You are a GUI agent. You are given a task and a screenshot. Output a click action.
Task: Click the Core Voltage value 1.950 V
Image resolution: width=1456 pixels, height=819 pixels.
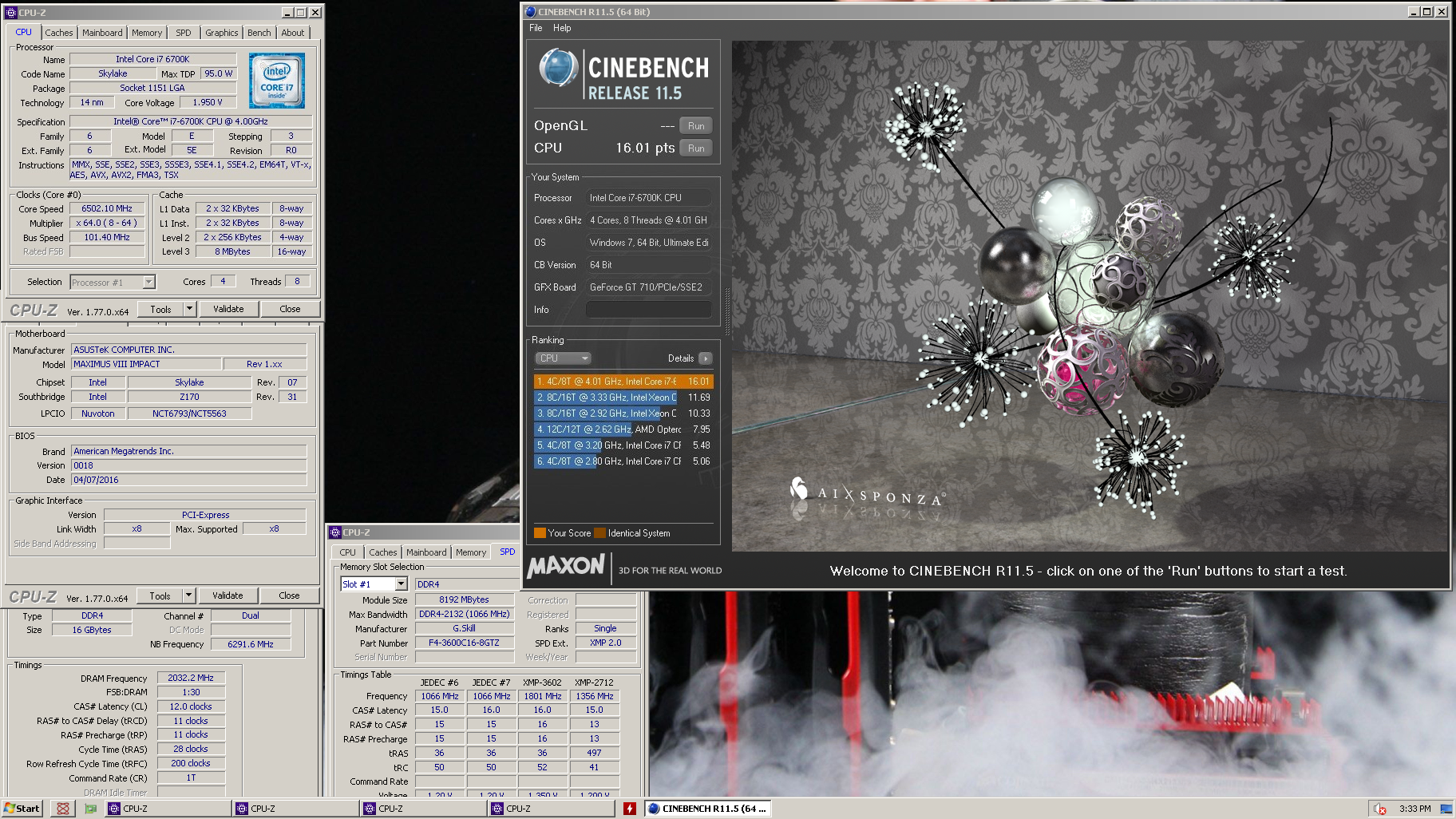point(208,103)
